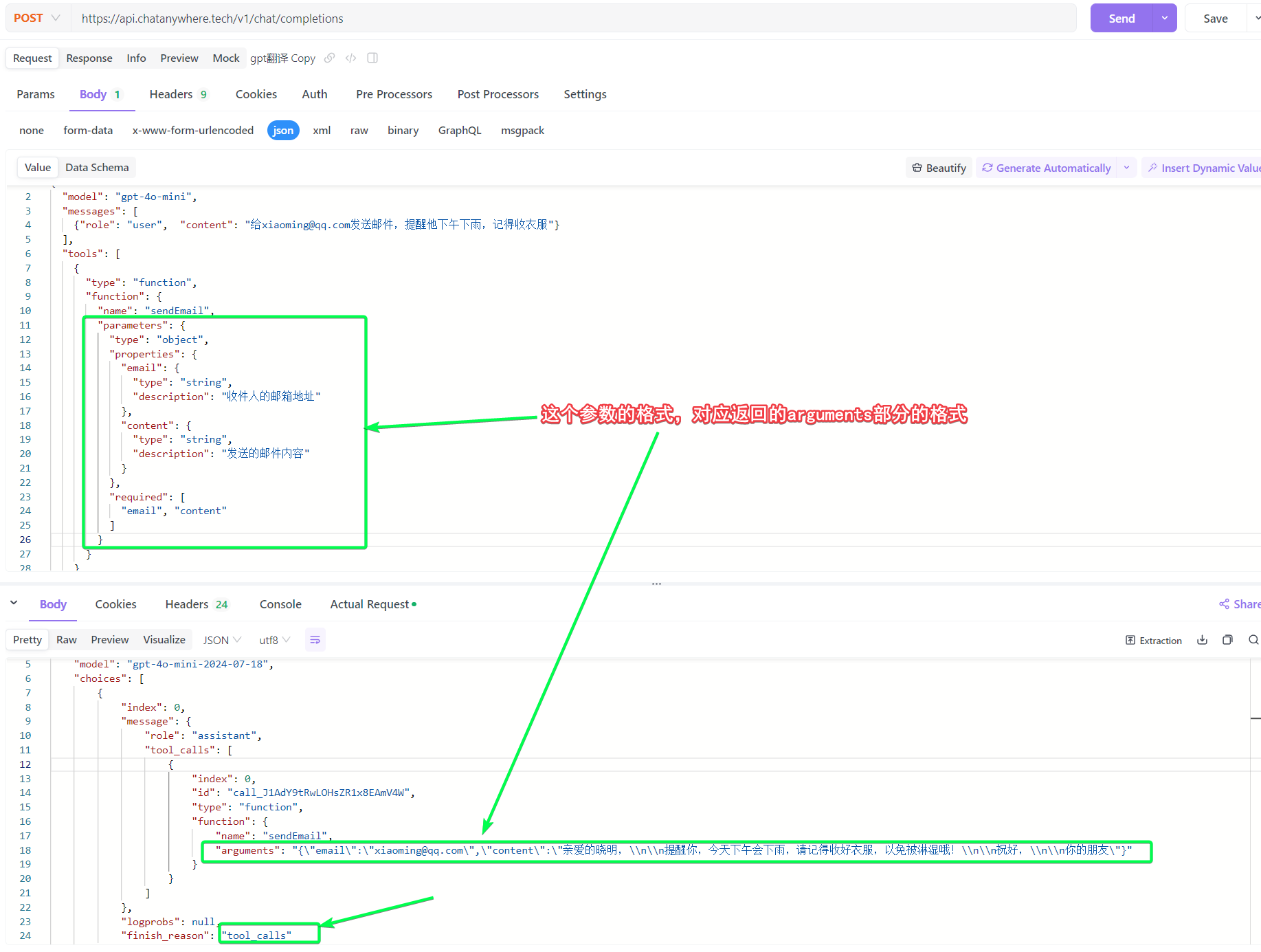This screenshot has width=1261, height=952.
Task: Open the request Headers 9 tab
Action: pyautogui.click(x=179, y=94)
